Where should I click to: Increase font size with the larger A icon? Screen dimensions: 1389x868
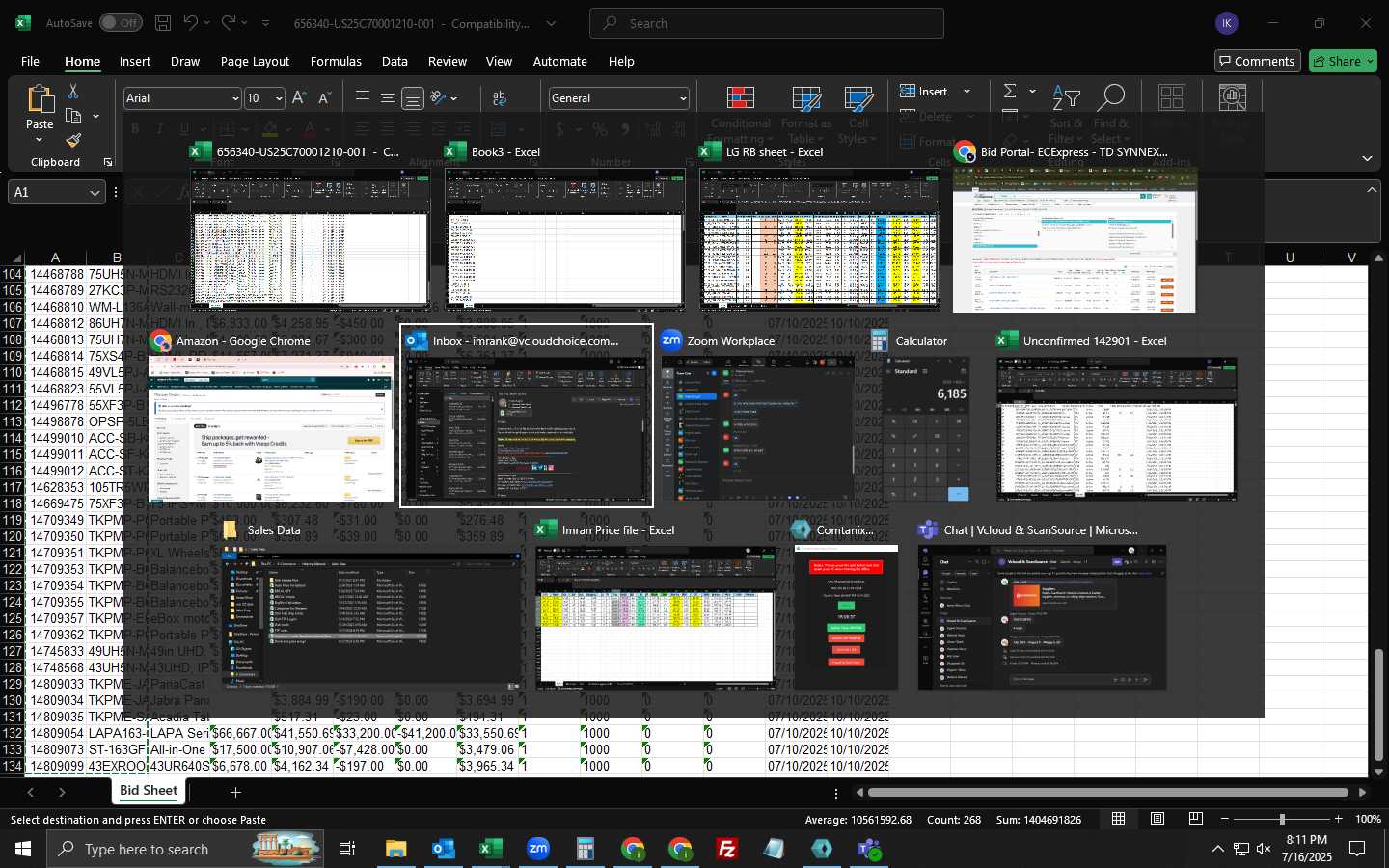pos(299,98)
